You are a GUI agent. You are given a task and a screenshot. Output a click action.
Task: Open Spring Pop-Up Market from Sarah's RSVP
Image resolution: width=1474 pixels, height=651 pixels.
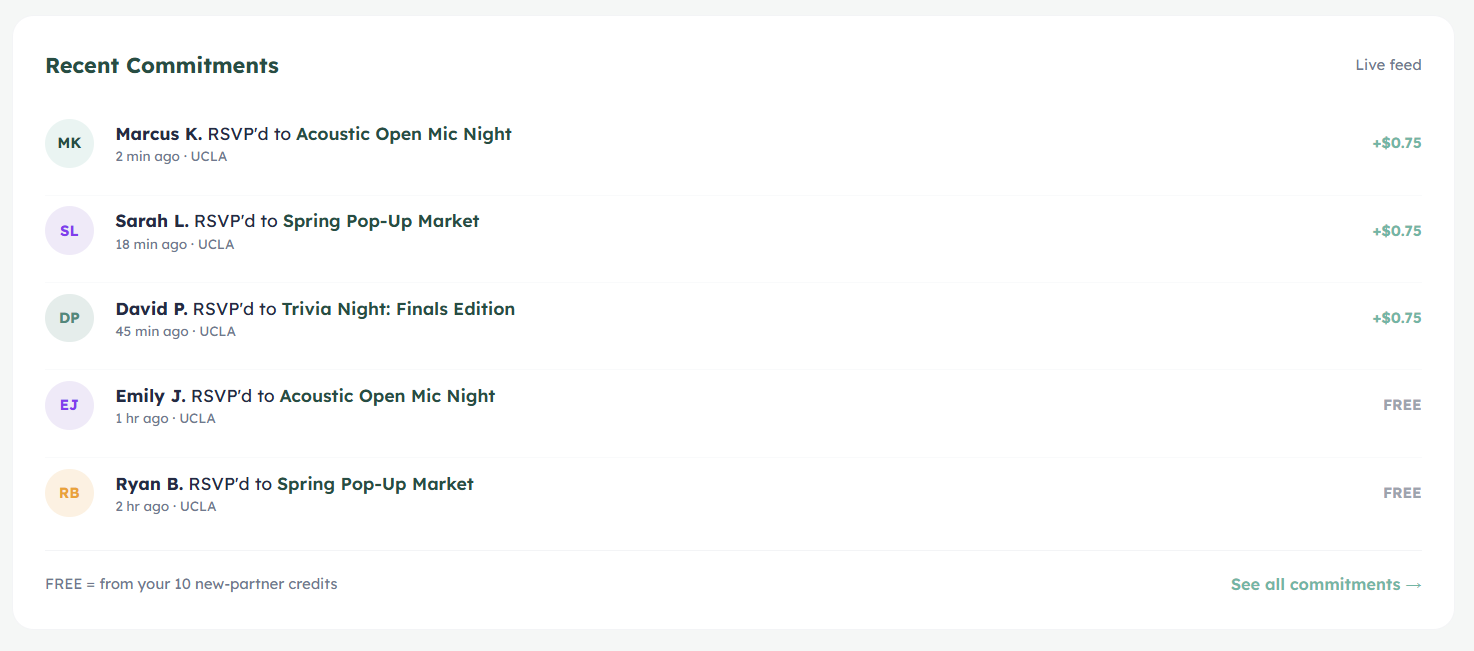[381, 221]
